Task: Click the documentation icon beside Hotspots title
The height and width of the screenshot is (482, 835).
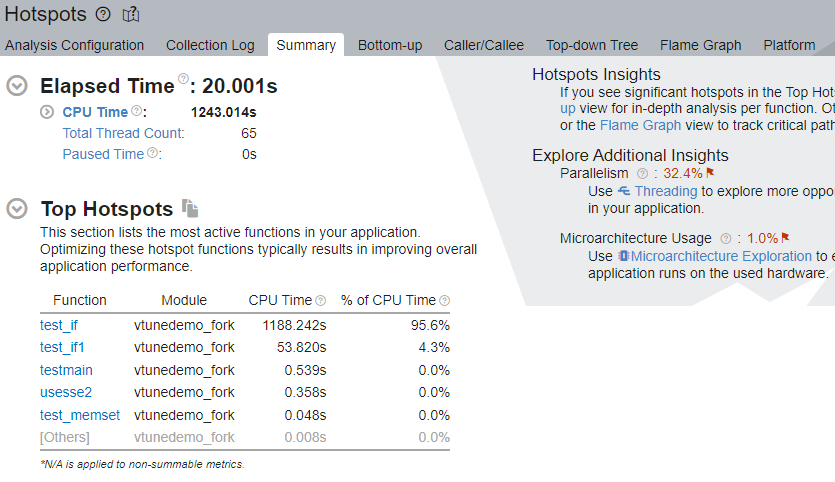Action: pos(131,14)
